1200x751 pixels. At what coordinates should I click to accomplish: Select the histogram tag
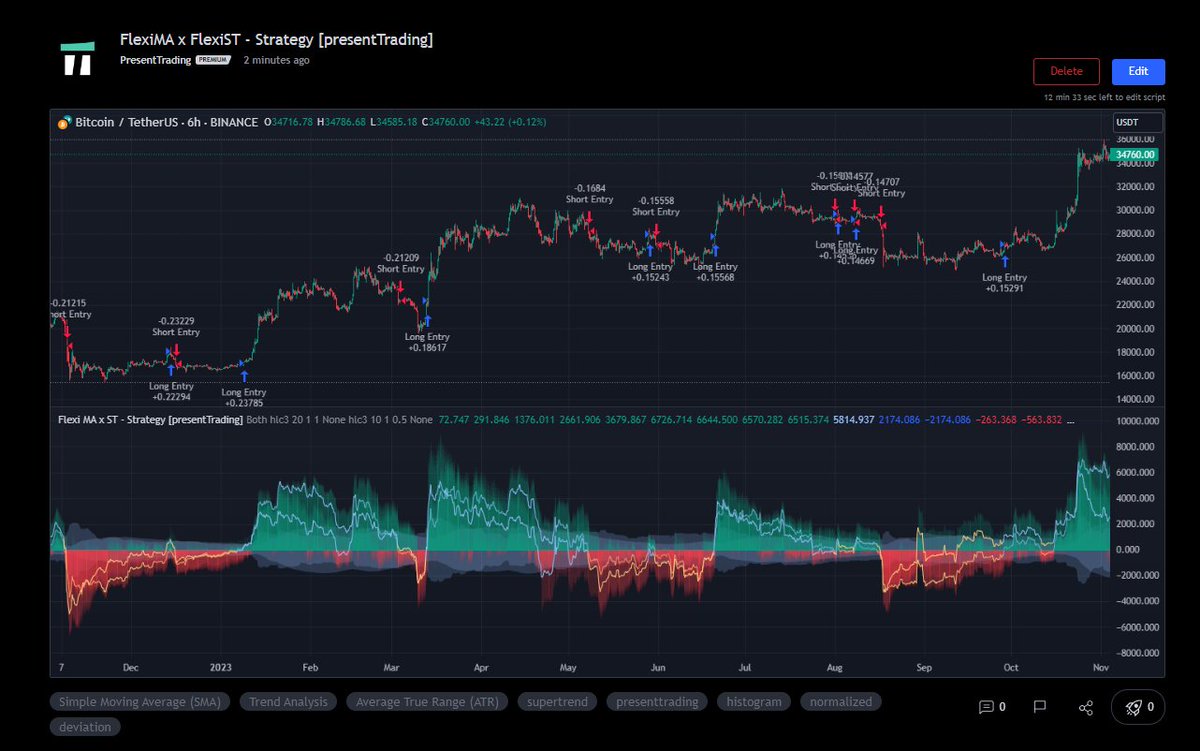pos(754,702)
